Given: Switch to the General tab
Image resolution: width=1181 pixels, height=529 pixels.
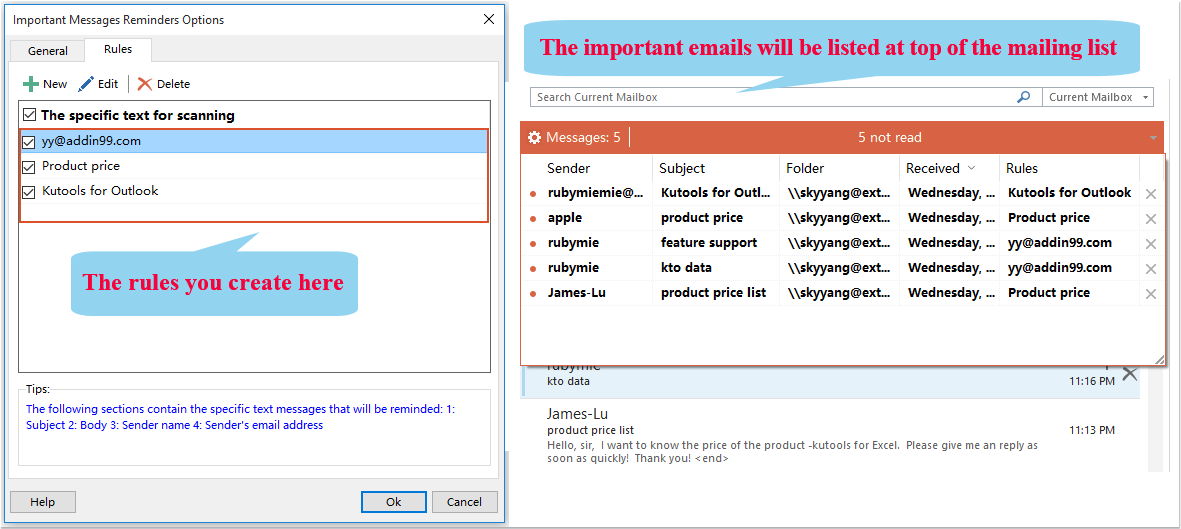Looking at the screenshot, I should 48,51.
